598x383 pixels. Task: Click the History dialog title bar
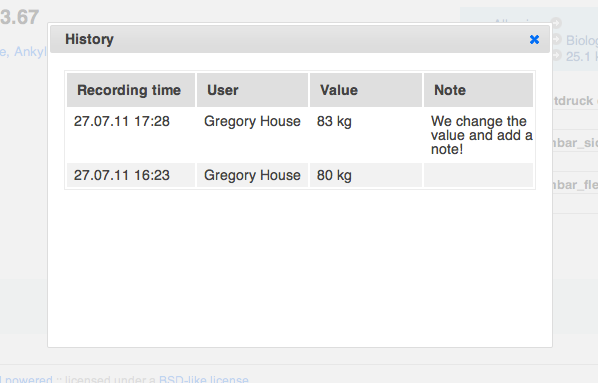pyautogui.click(x=300, y=39)
